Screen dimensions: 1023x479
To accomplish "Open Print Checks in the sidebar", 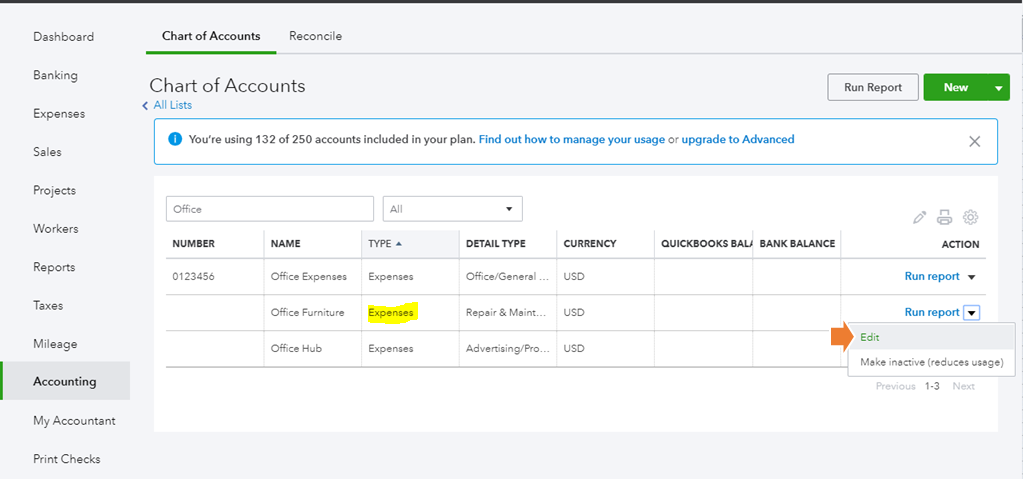I will tap(67, 459).
